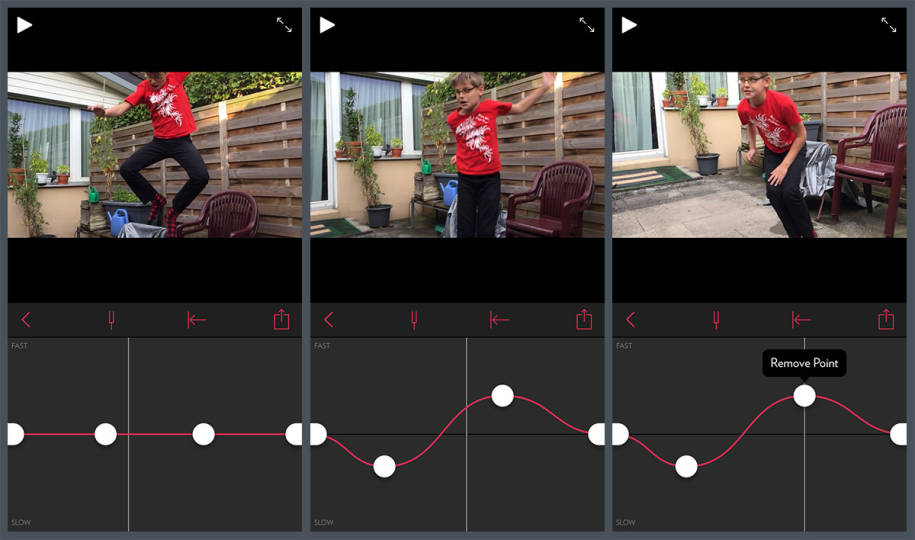This screenshot has width=915, height=540.
Task: Select the raised speed point in middle panel
Action: click(502, 396)
